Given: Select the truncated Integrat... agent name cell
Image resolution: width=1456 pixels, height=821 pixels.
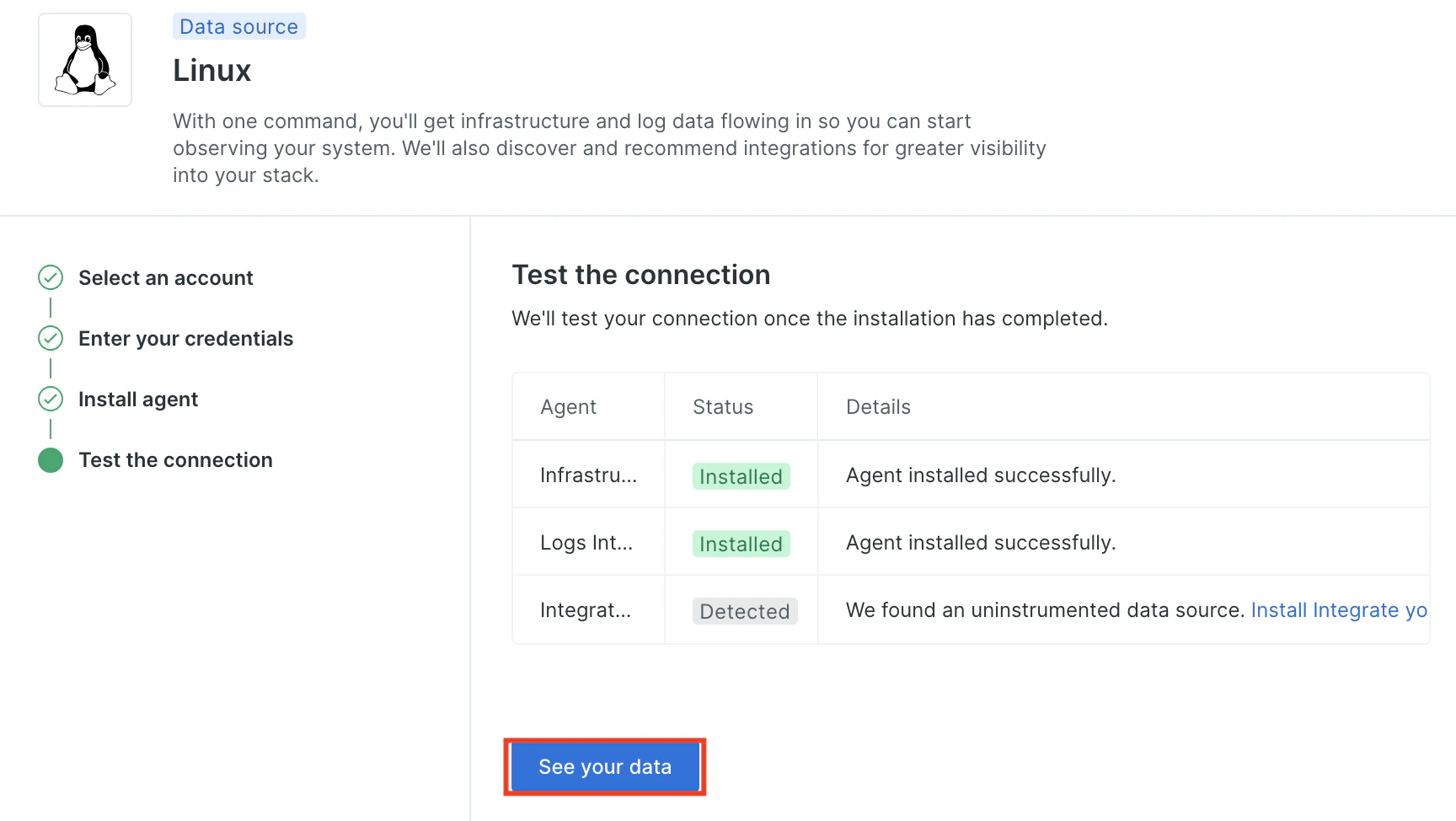Looking at the screenshot, I should pos(585,610).
